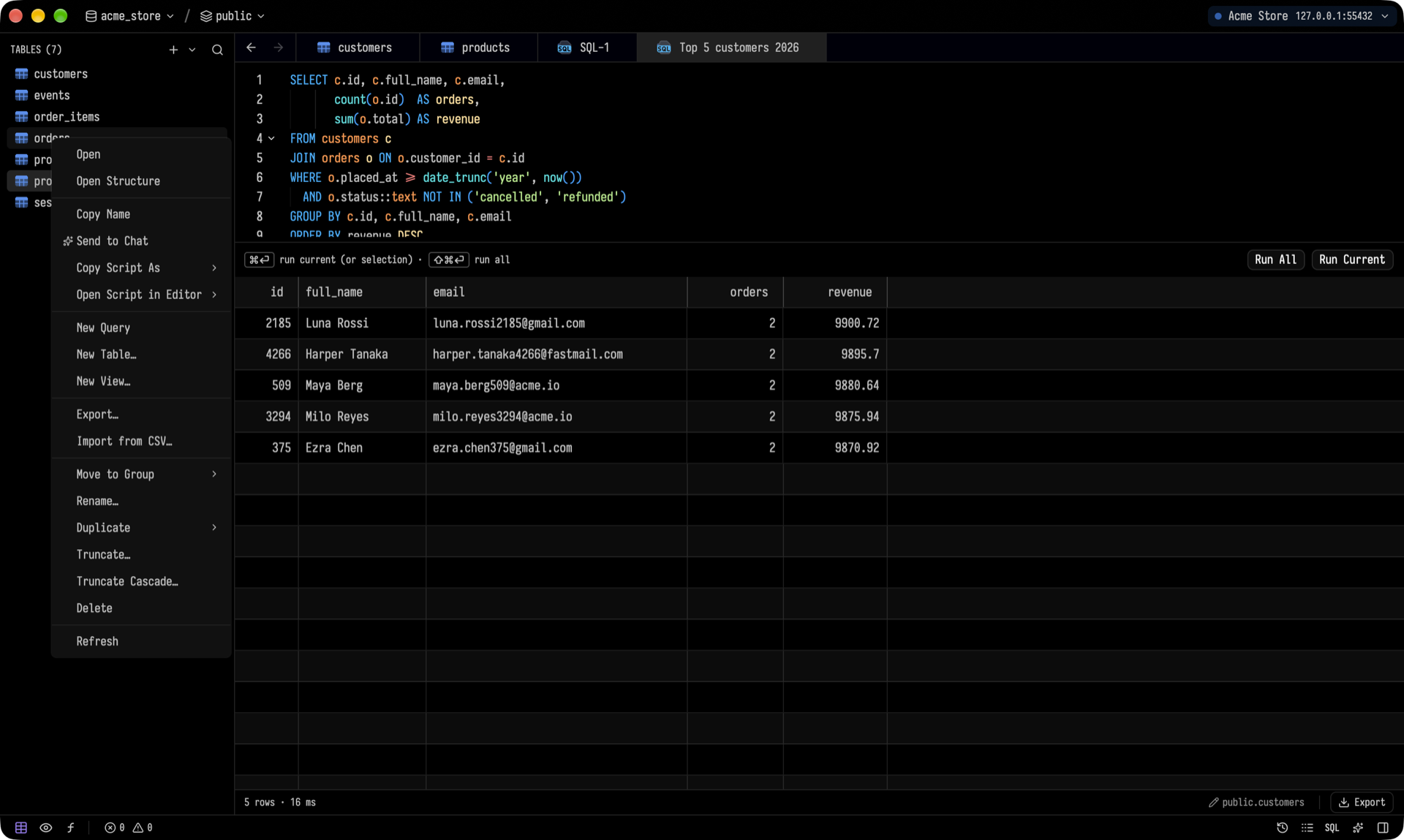The height and width of the screenshot is (840, 1404).
Task: Collapse the fold arrow at line 4
Action: click(x=271, y=138)
